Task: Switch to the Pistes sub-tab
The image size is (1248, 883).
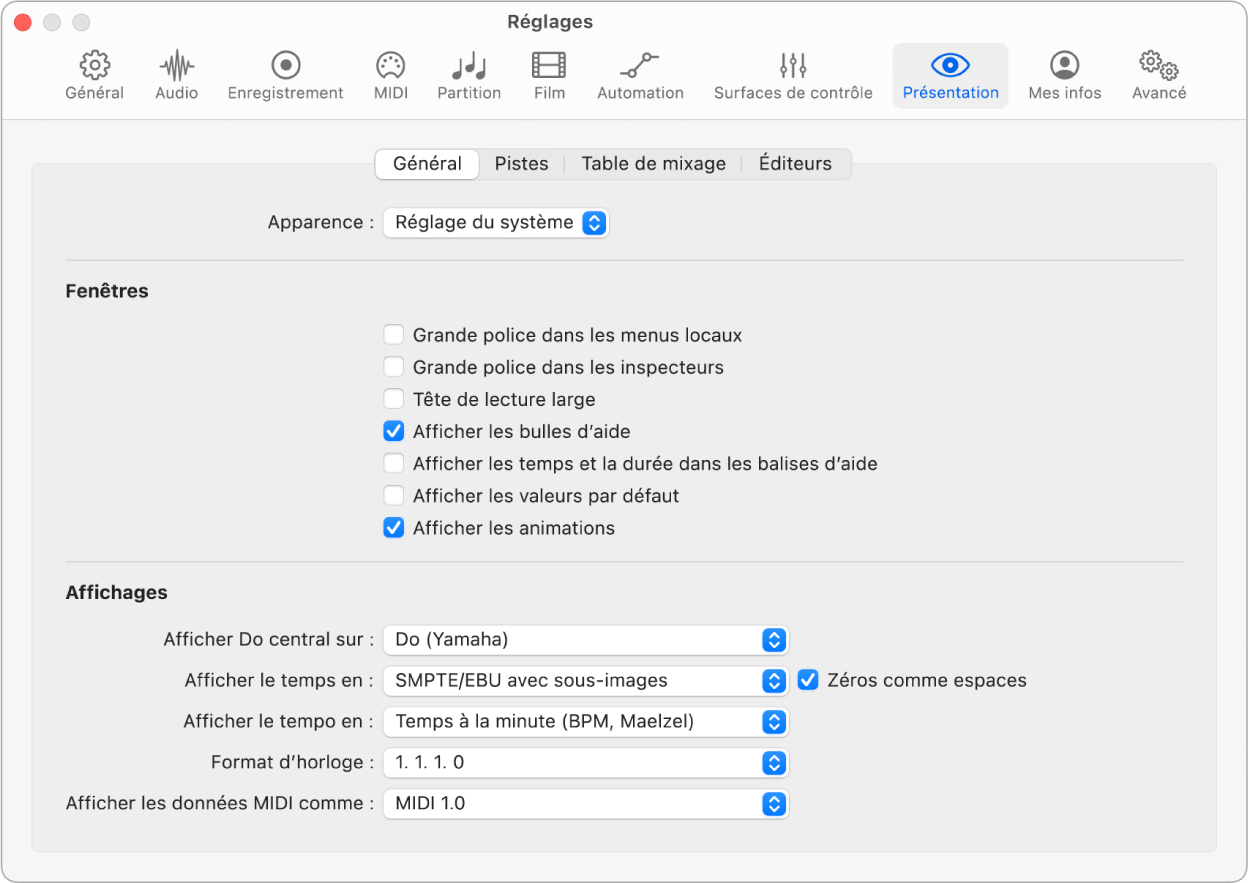Action: click(521, 164)
